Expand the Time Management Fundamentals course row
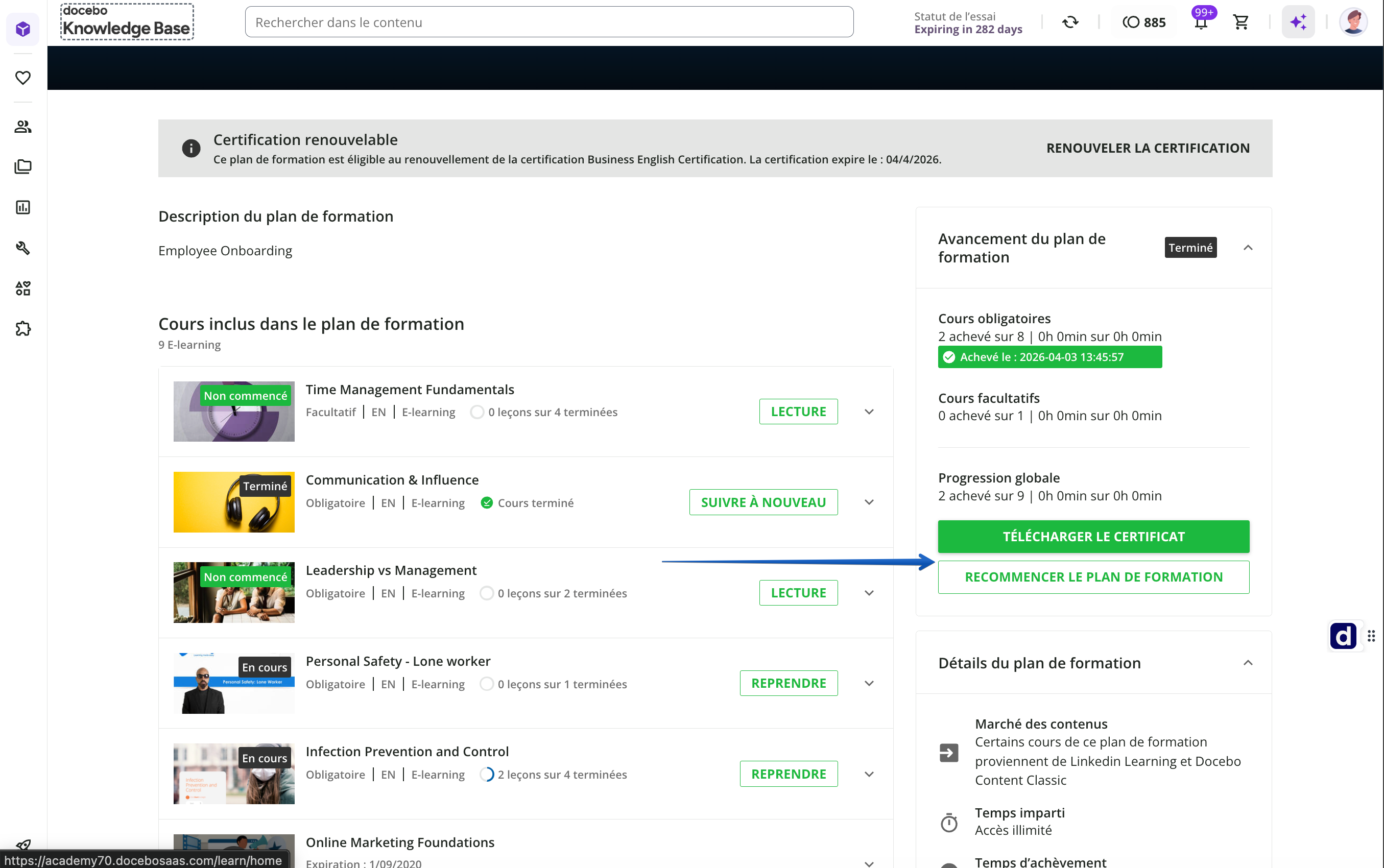The width and height of the screenshot is (1384, 868). [x=869, y=412]
